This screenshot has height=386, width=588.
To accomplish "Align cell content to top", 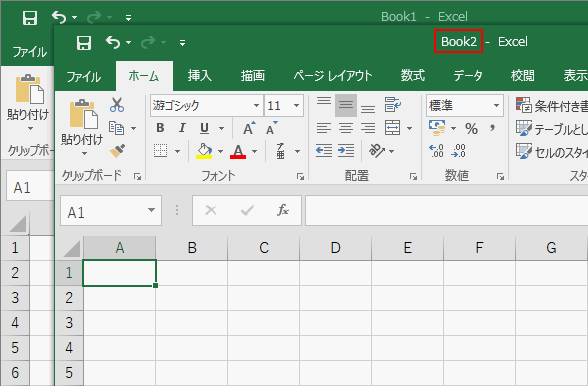I will tap(324, 101).
